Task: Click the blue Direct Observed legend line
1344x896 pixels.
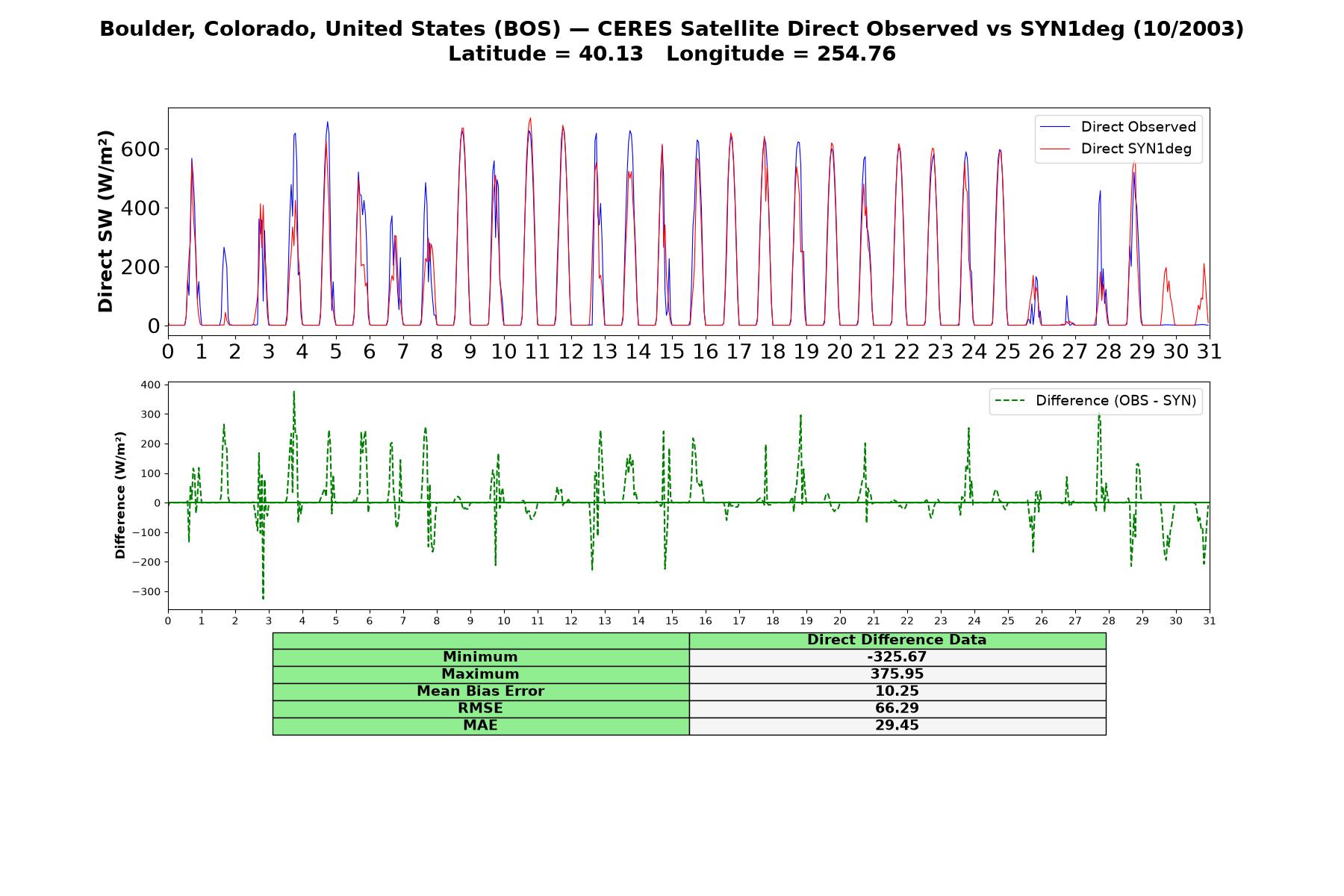Action: pos(1055,127)
